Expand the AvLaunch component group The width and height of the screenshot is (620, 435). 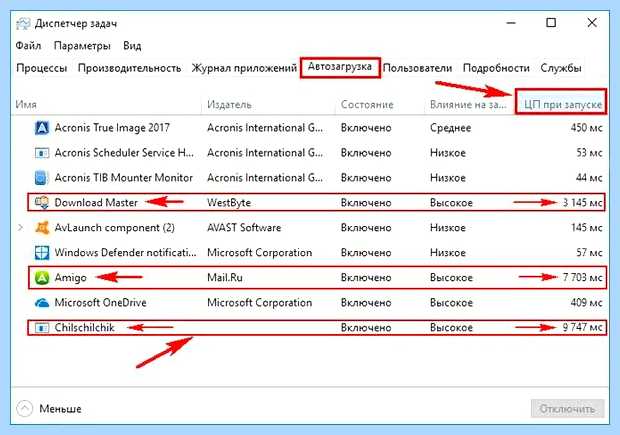(x=21, y=228)
